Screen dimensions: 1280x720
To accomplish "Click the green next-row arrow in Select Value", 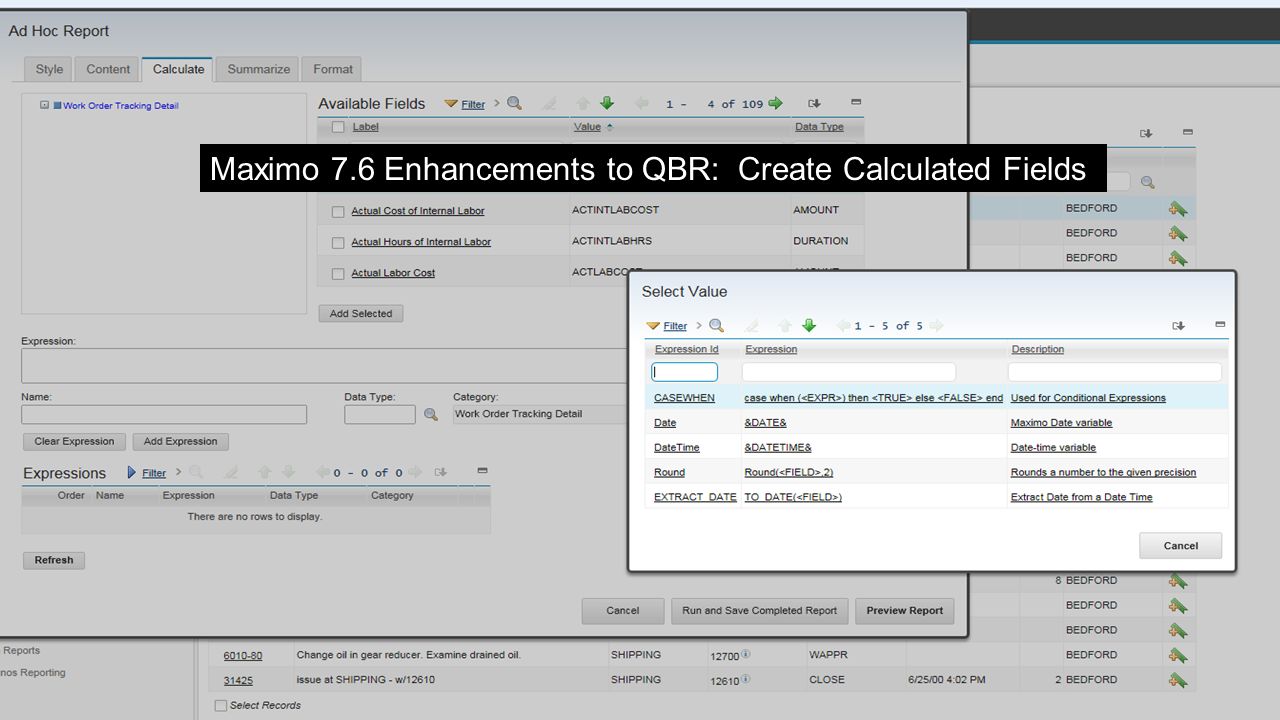I will pos(809,325).
